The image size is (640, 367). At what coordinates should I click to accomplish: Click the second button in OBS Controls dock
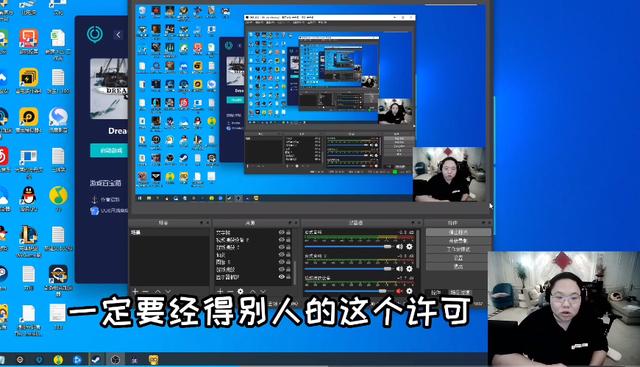point(458,240)
